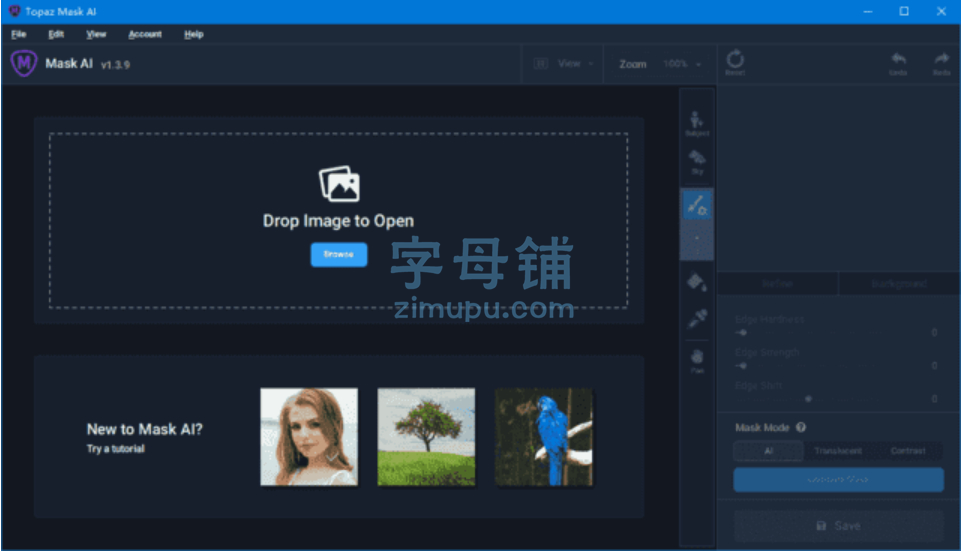Open the Help menu
Viewport: 962px width, 551px height.
pos(193,34)
